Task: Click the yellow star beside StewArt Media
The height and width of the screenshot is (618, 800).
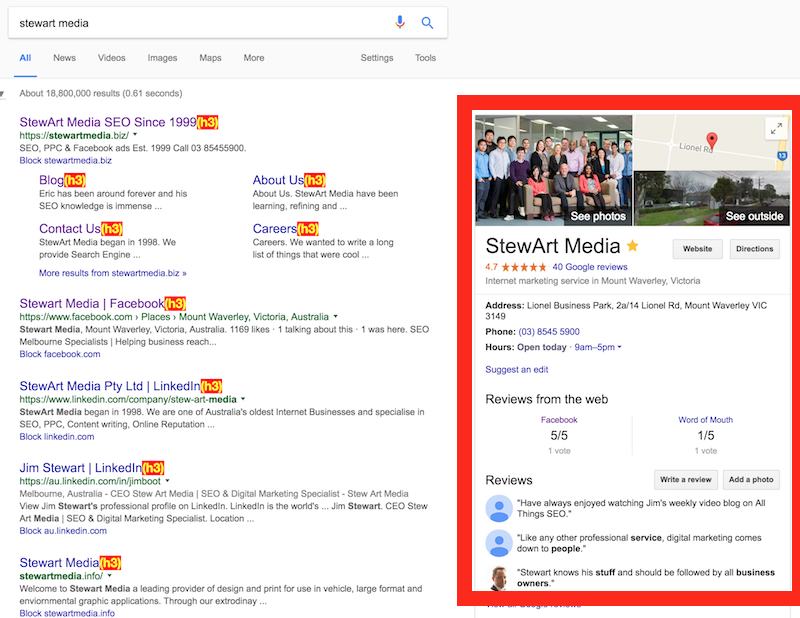Action: coord(633,246)
